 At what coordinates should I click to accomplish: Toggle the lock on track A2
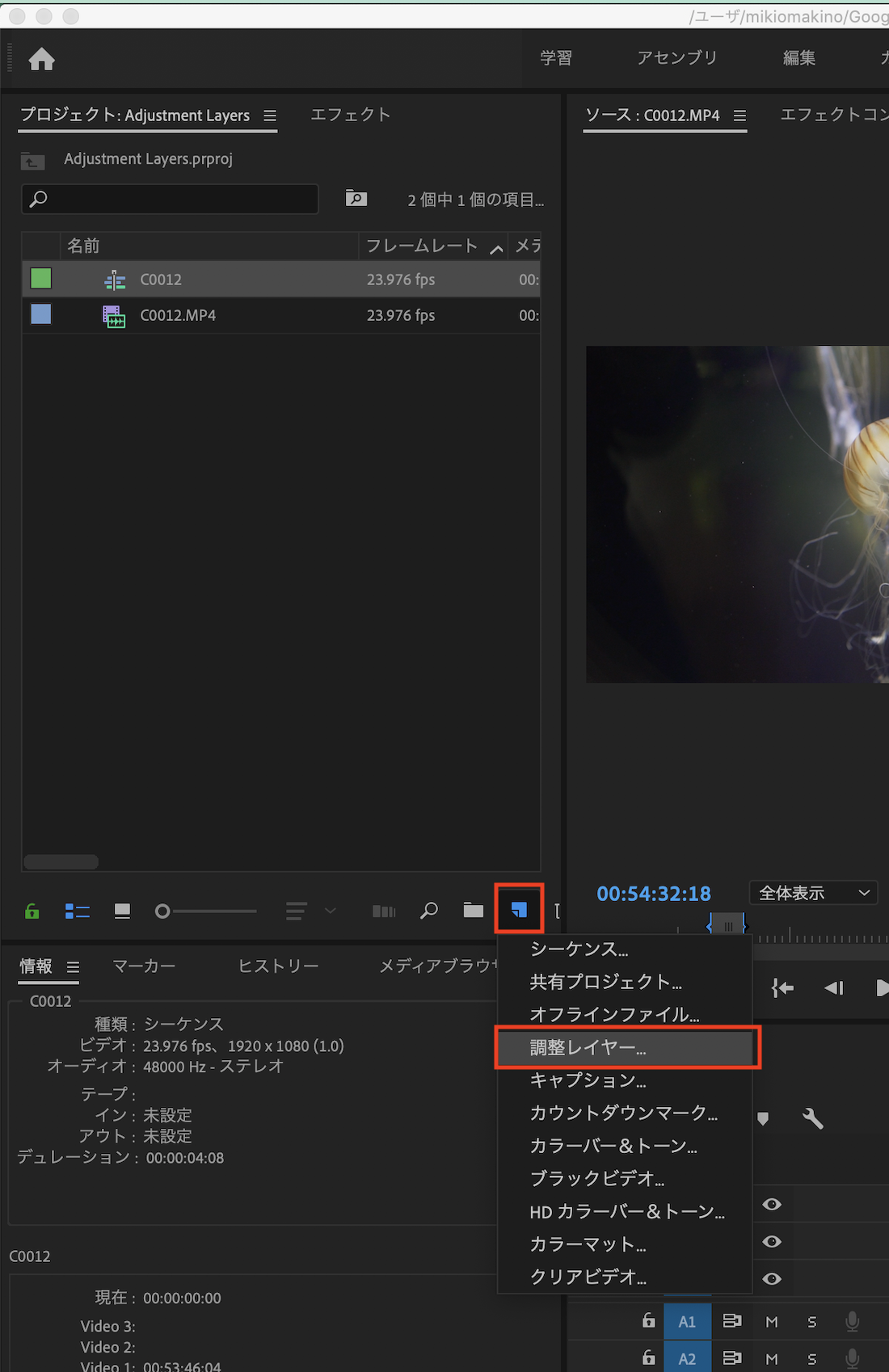click(x=649, y=1357)
